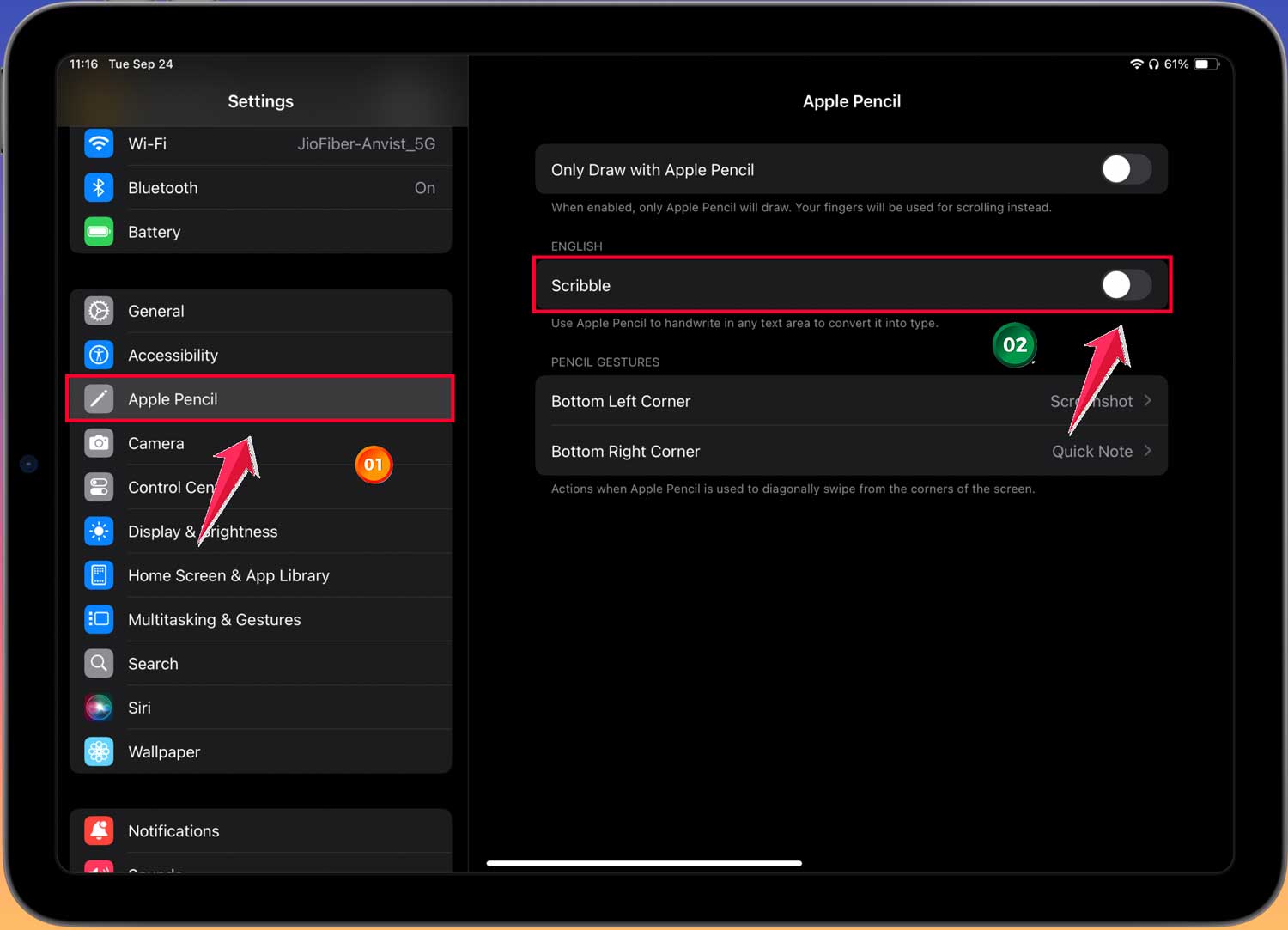Screen dimensions: 1288x930
Task: Go to Multitasking & Gestures
Action: (214, 620)
